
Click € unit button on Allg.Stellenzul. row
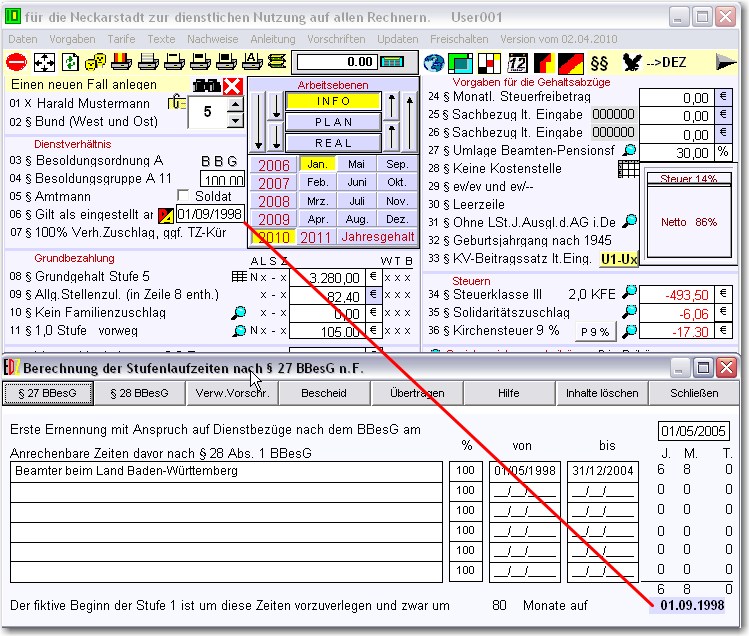tap(373, 294)
